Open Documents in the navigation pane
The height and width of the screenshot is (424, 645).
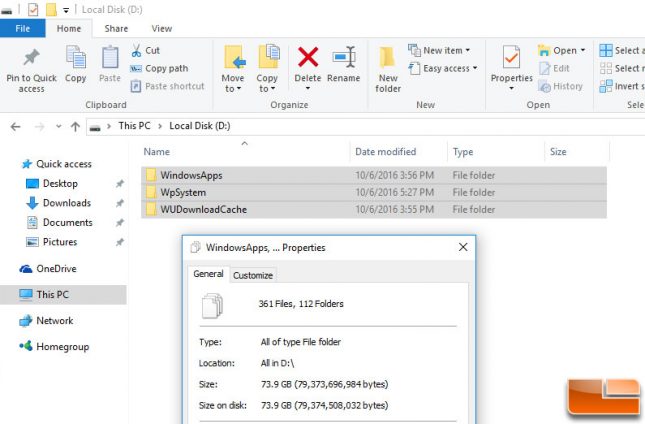coord(59,222)
